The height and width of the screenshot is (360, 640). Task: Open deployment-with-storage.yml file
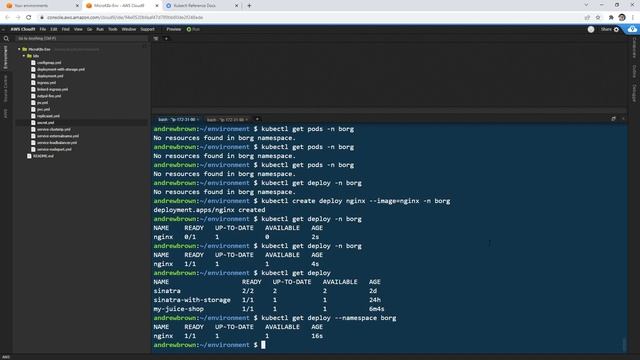coord(61,69)
